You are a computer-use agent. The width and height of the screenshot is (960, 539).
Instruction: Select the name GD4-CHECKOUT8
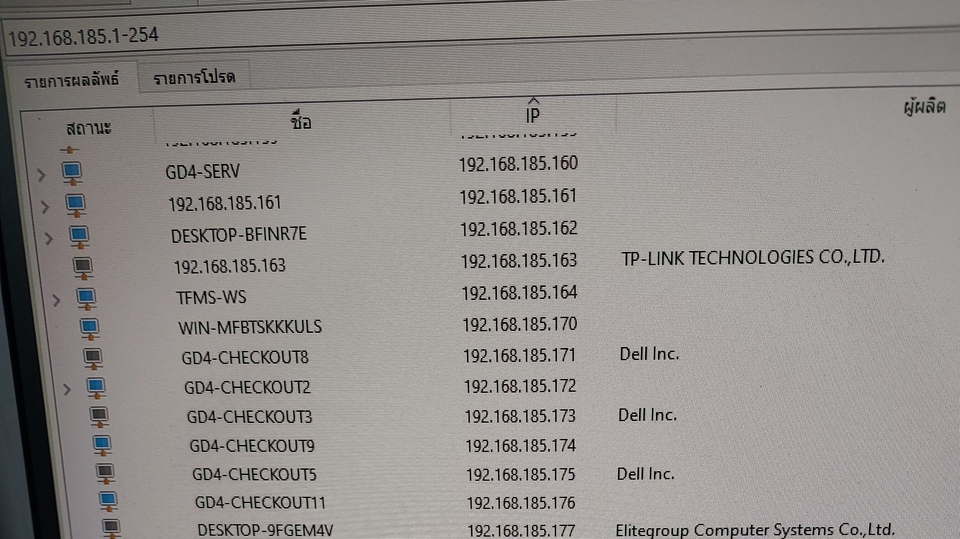245,357
